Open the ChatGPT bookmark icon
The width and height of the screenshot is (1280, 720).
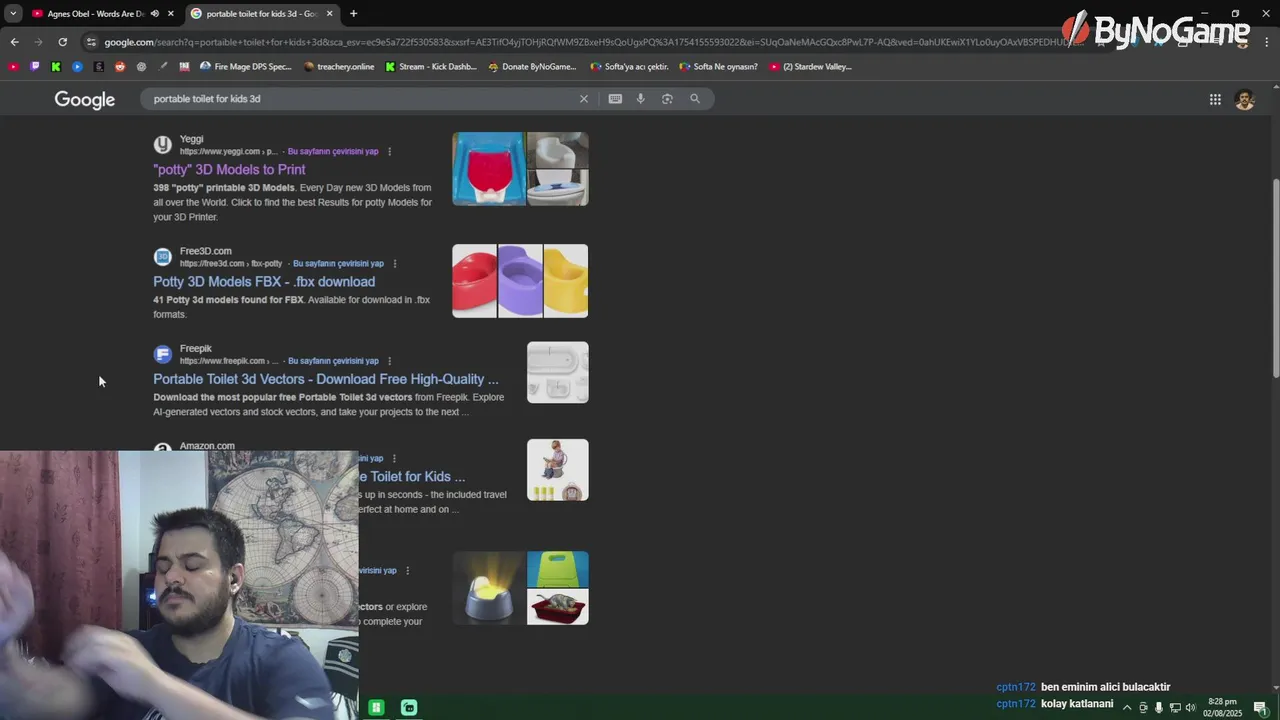point(141,67)
